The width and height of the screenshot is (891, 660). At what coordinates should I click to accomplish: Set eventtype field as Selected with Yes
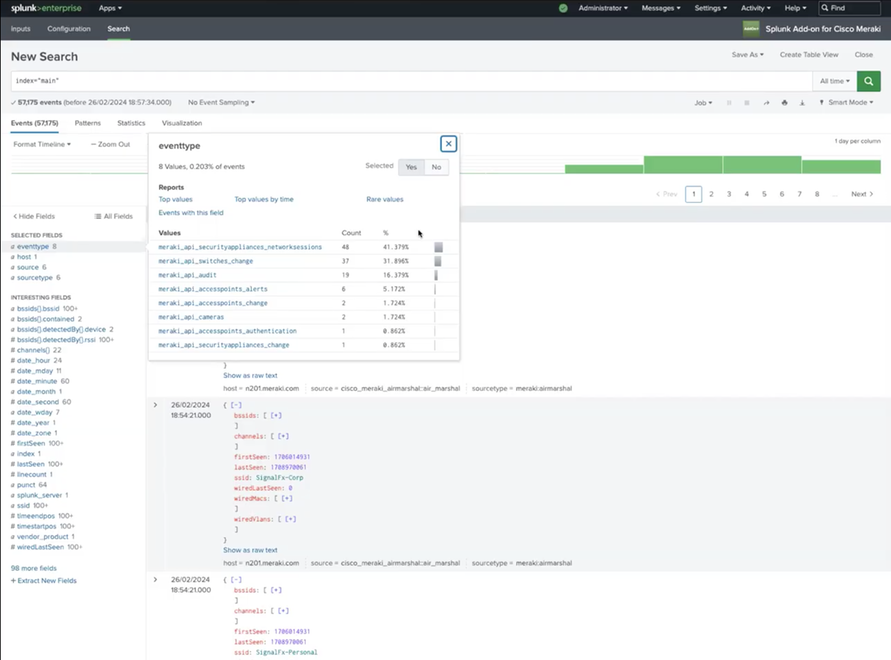pos(411,167)
